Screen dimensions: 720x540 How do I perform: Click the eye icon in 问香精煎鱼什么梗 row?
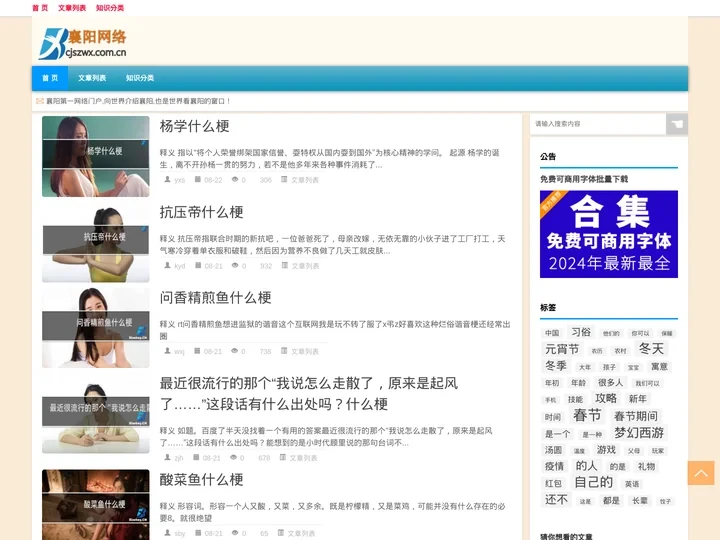pos(234,351)
